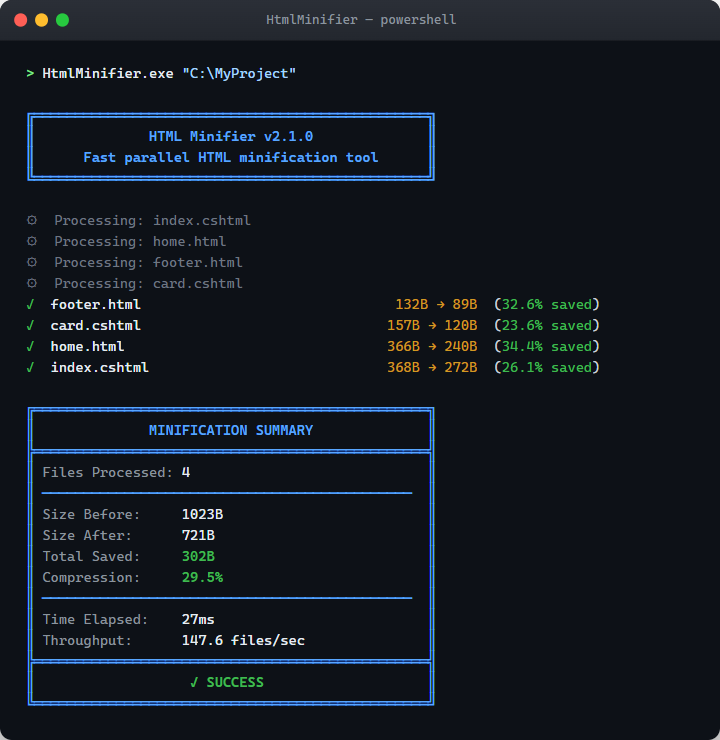Click the 'MINIFICATION SUMMARY' heading
This screenshot has width=720, height=740.
coord(231,430)
